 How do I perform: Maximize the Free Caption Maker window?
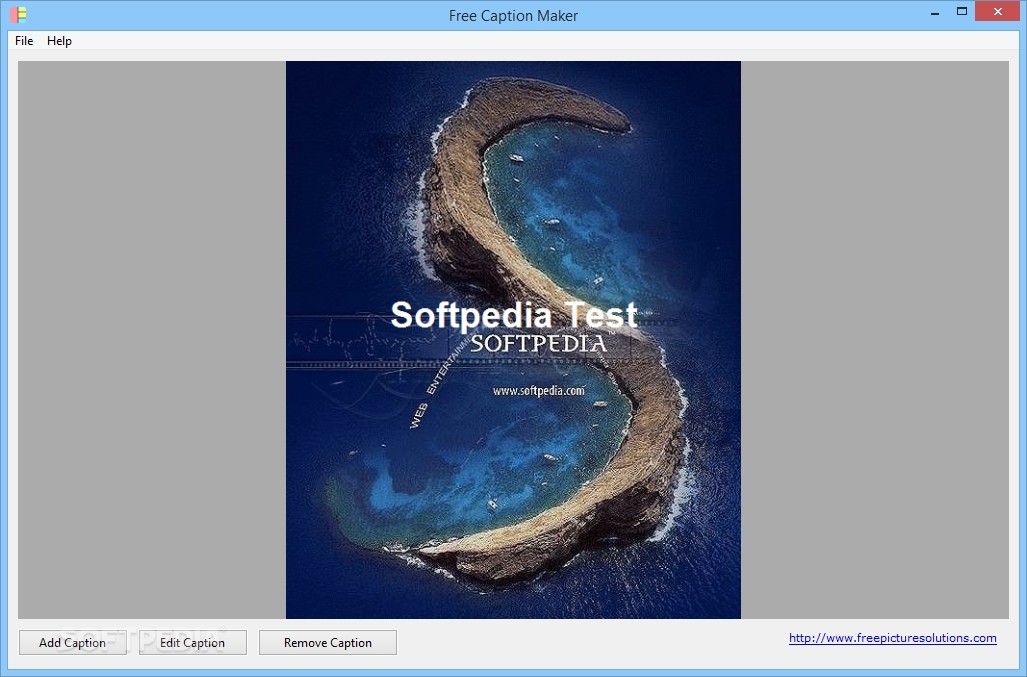(x=962, y=12)
